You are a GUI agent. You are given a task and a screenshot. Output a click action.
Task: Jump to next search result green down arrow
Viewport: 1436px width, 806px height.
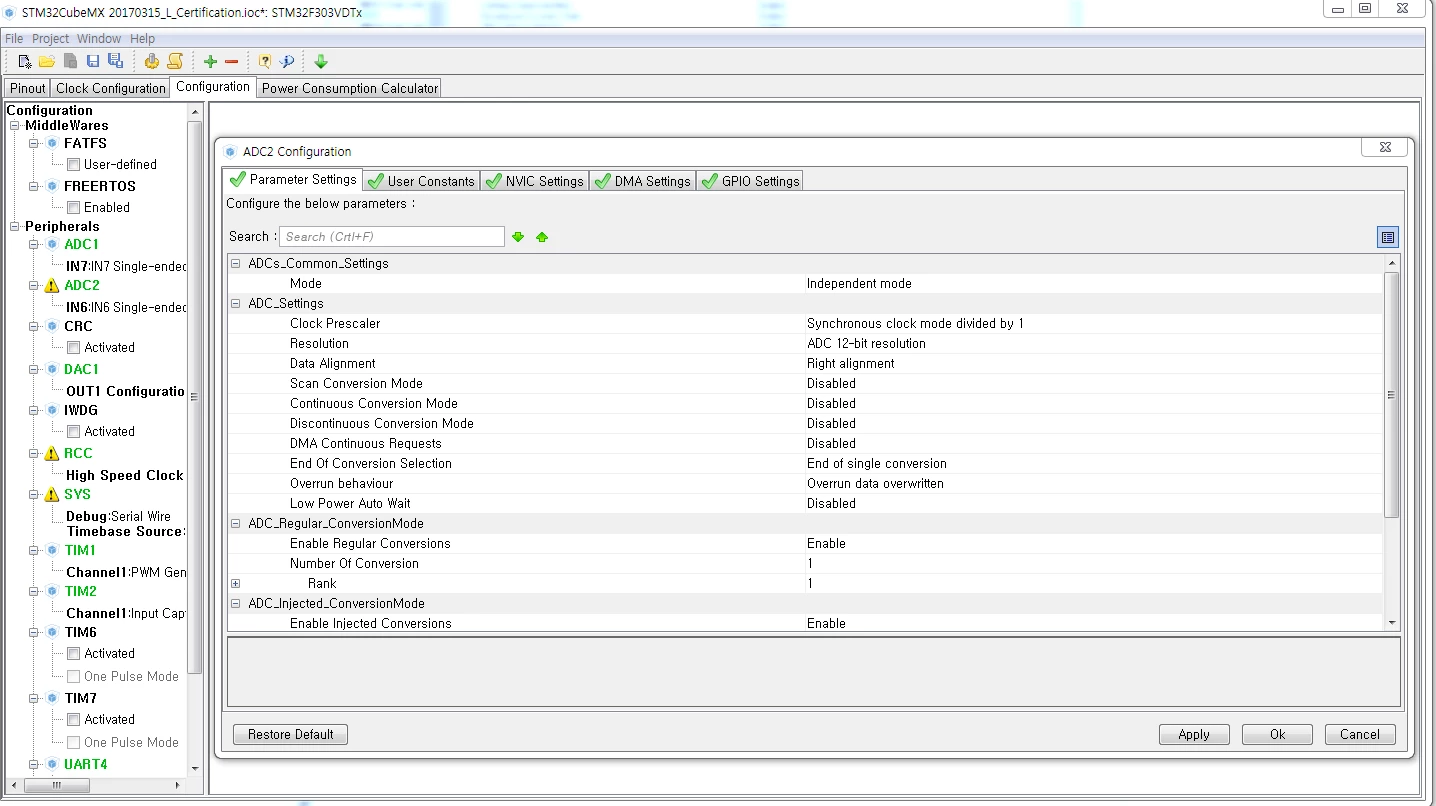(x=518, y=237)
